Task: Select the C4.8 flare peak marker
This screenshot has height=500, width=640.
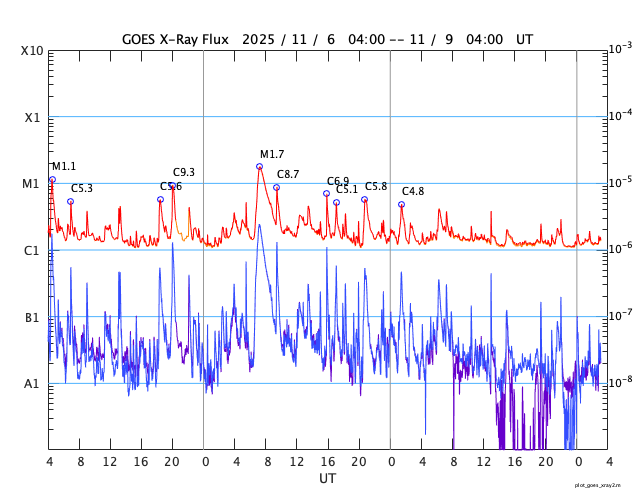Action: 401,204
